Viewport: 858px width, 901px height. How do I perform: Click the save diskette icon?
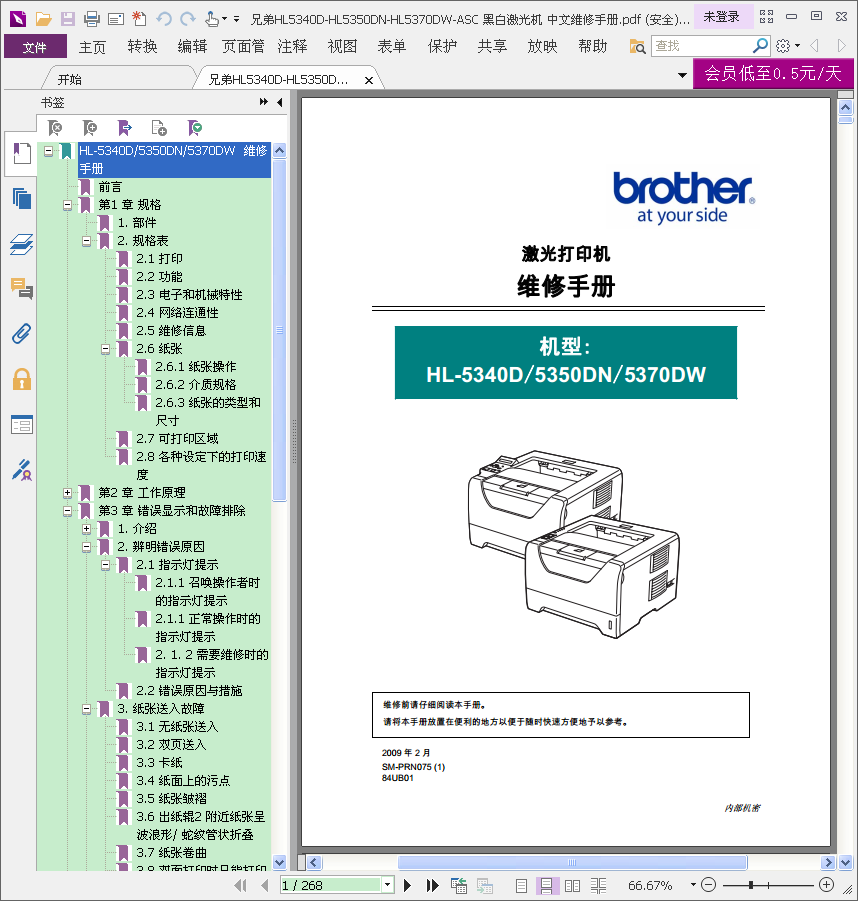[x=68, y=19]
